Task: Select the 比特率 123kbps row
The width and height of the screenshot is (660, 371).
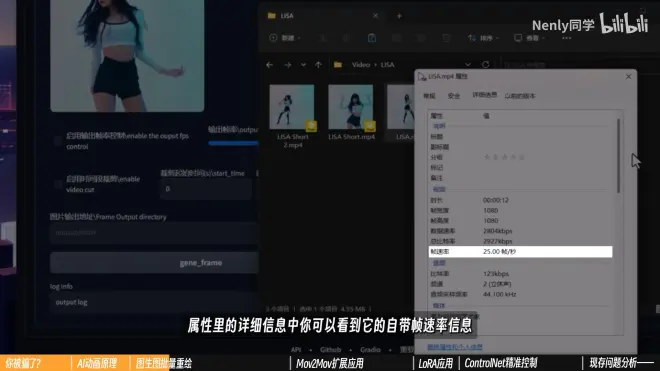Action: [x=521, y=274]
